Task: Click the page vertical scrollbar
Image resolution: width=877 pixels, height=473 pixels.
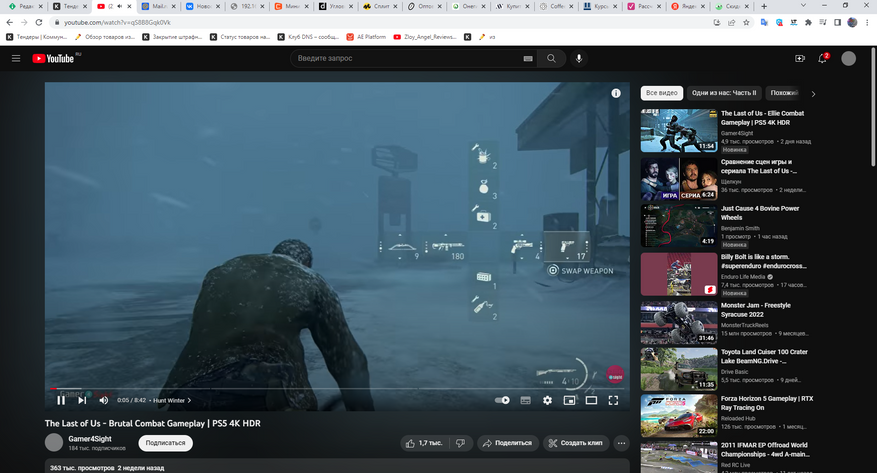Action: 873,106
